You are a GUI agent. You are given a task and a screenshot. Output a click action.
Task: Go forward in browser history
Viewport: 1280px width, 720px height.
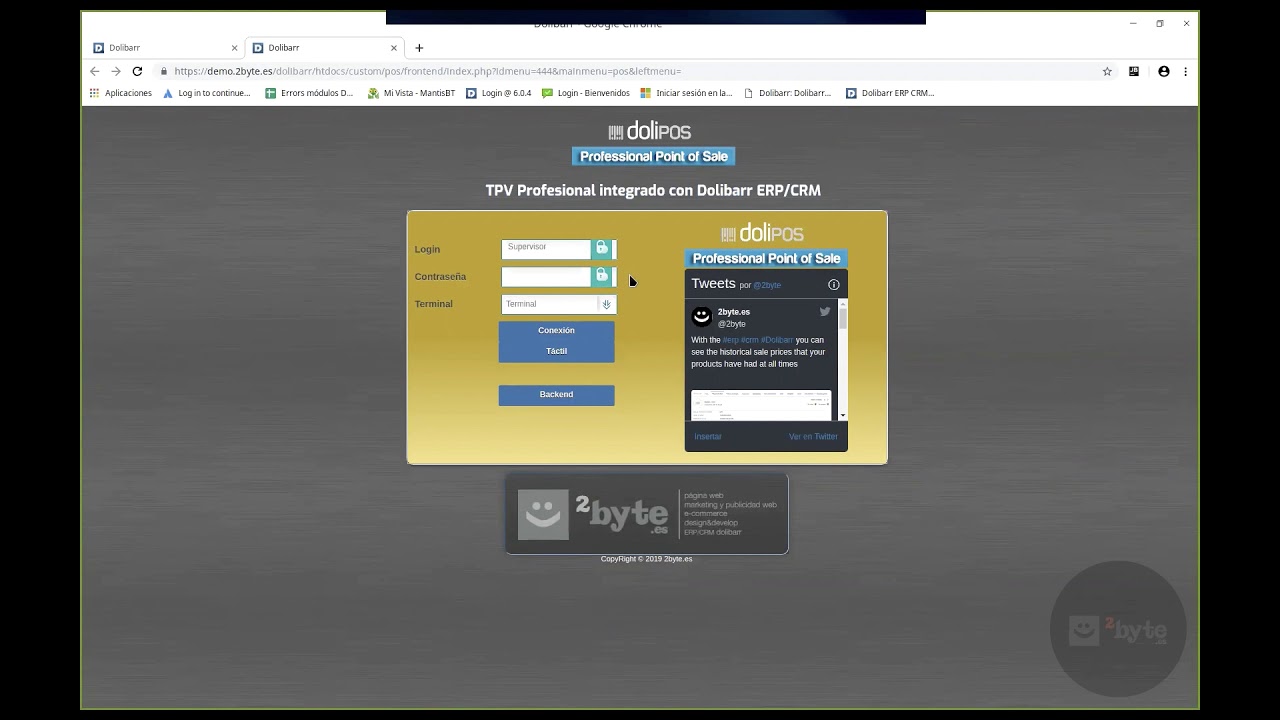pos(116,72)
